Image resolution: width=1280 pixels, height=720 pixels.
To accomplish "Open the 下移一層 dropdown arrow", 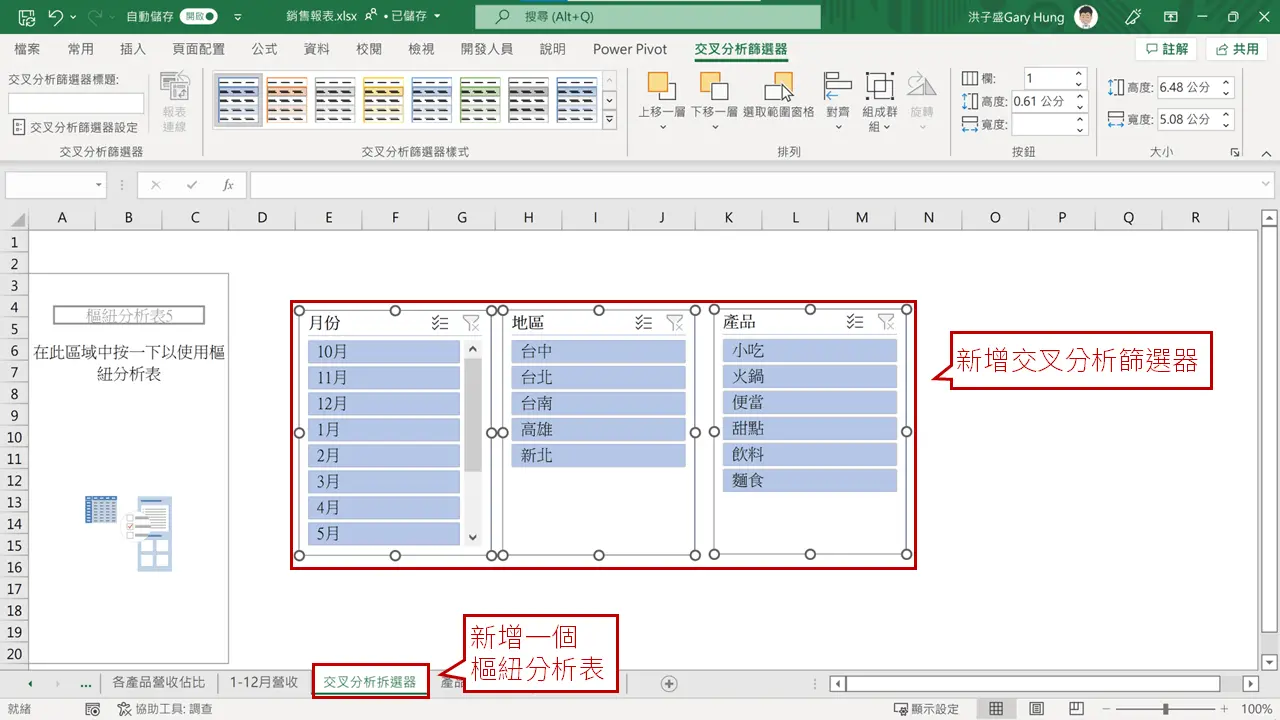I will pos(714,127).
